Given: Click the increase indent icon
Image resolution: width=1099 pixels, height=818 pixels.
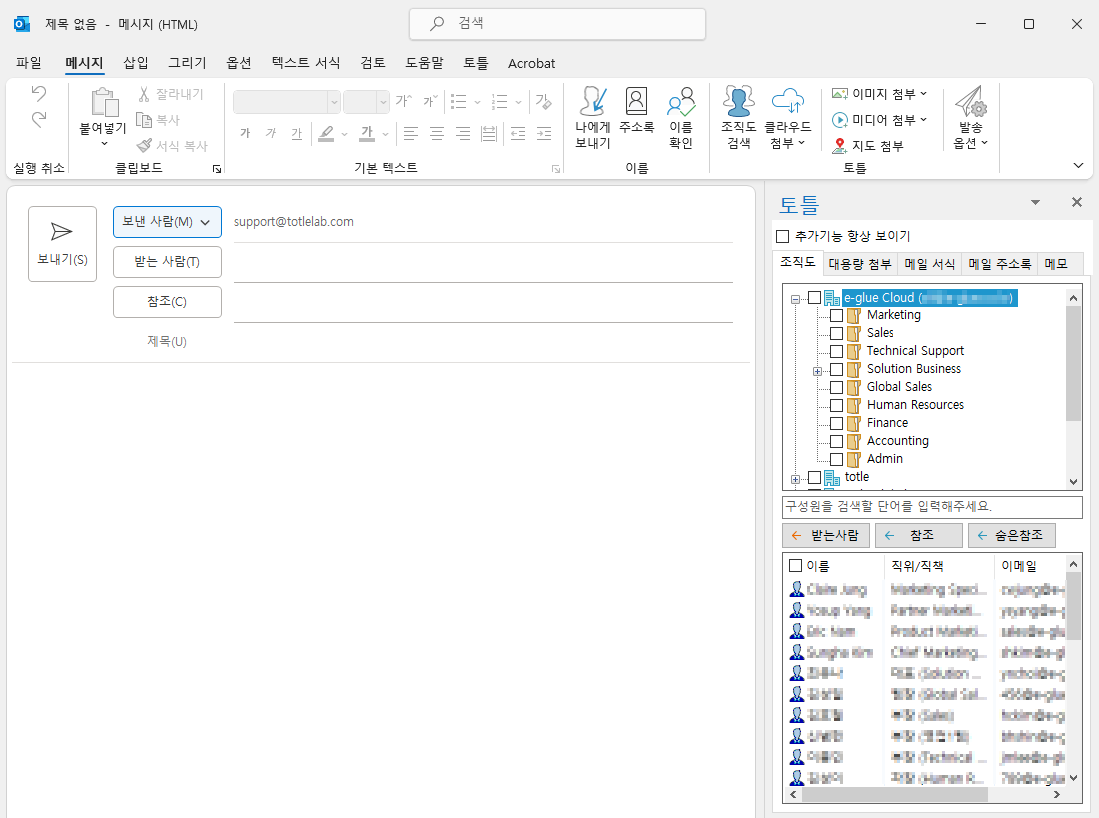Looking at the screenshot, I should (x=544, y=133).
